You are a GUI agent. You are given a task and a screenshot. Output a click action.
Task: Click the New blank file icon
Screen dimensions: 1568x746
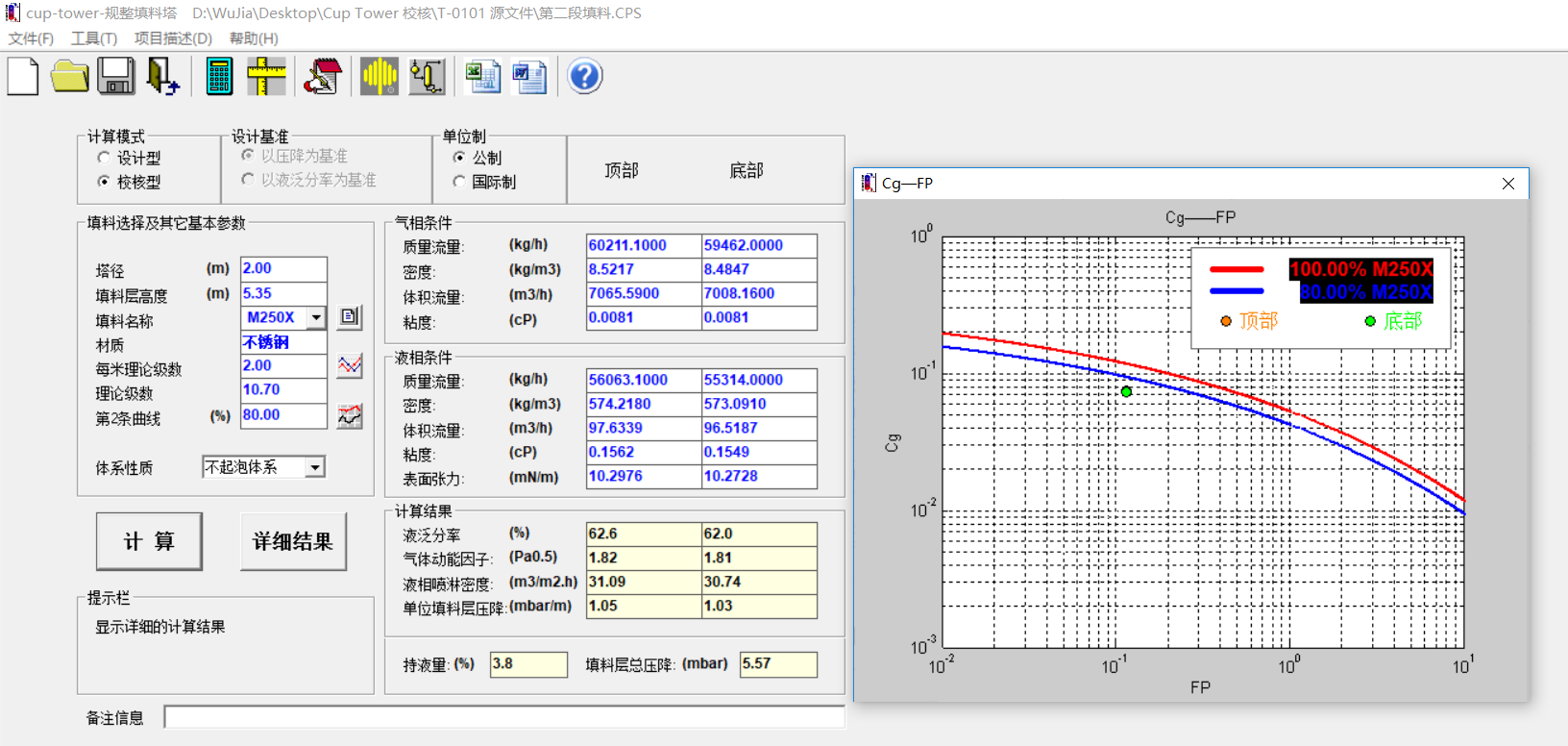click(x=23, y=77)
